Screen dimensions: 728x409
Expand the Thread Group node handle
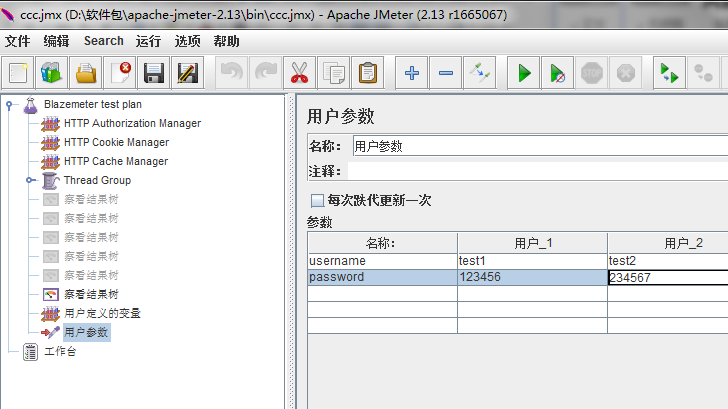click(x=30, y=180)
